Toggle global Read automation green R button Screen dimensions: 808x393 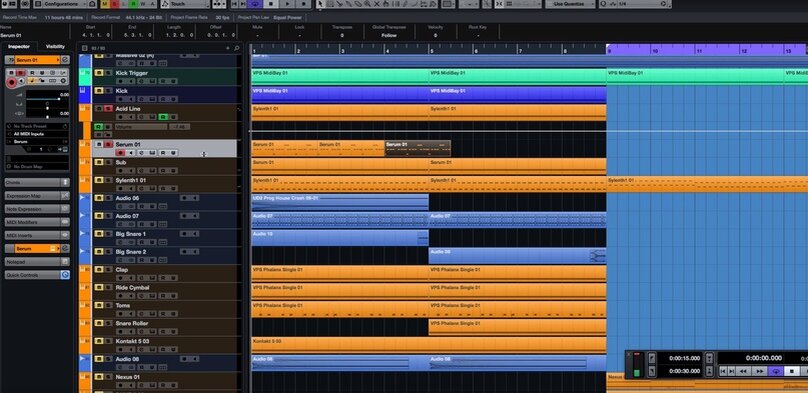(x=133, y=4)
